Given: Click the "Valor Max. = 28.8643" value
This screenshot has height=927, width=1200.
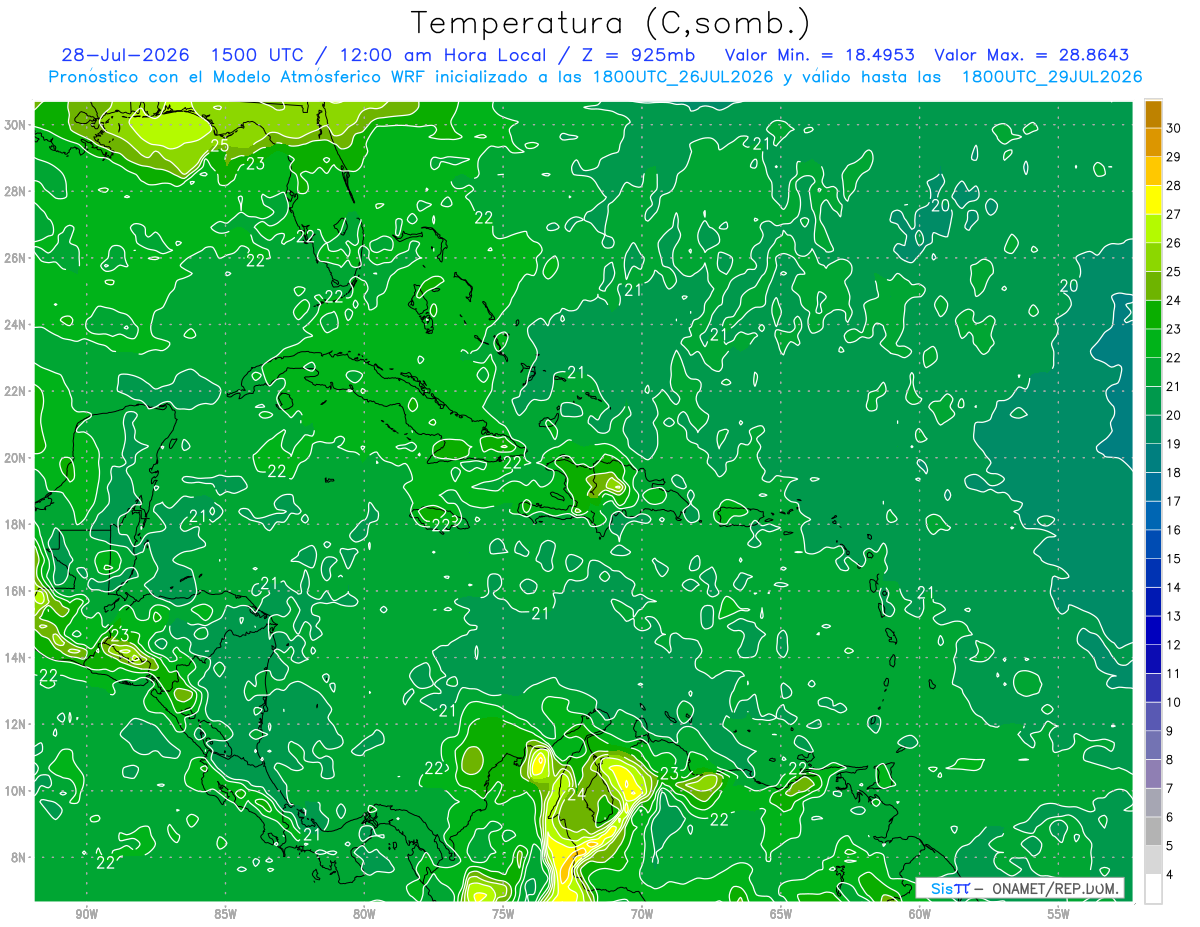Looking at the screenshot, I should 1031,55.
